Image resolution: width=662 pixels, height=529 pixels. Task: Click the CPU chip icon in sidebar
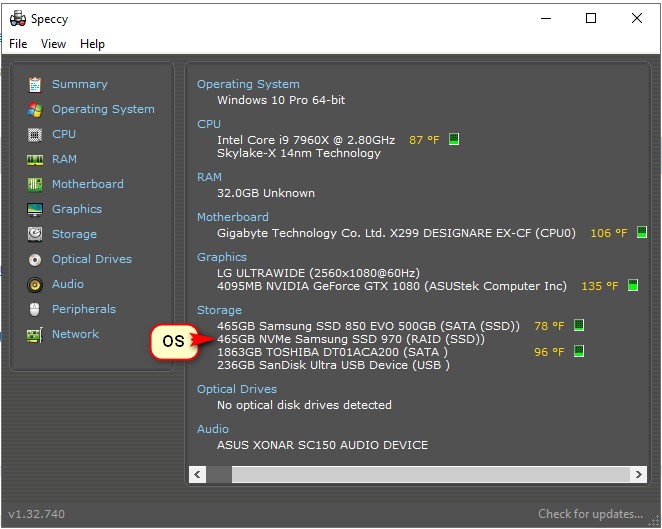pyautogui.click(x=35, y=134)
